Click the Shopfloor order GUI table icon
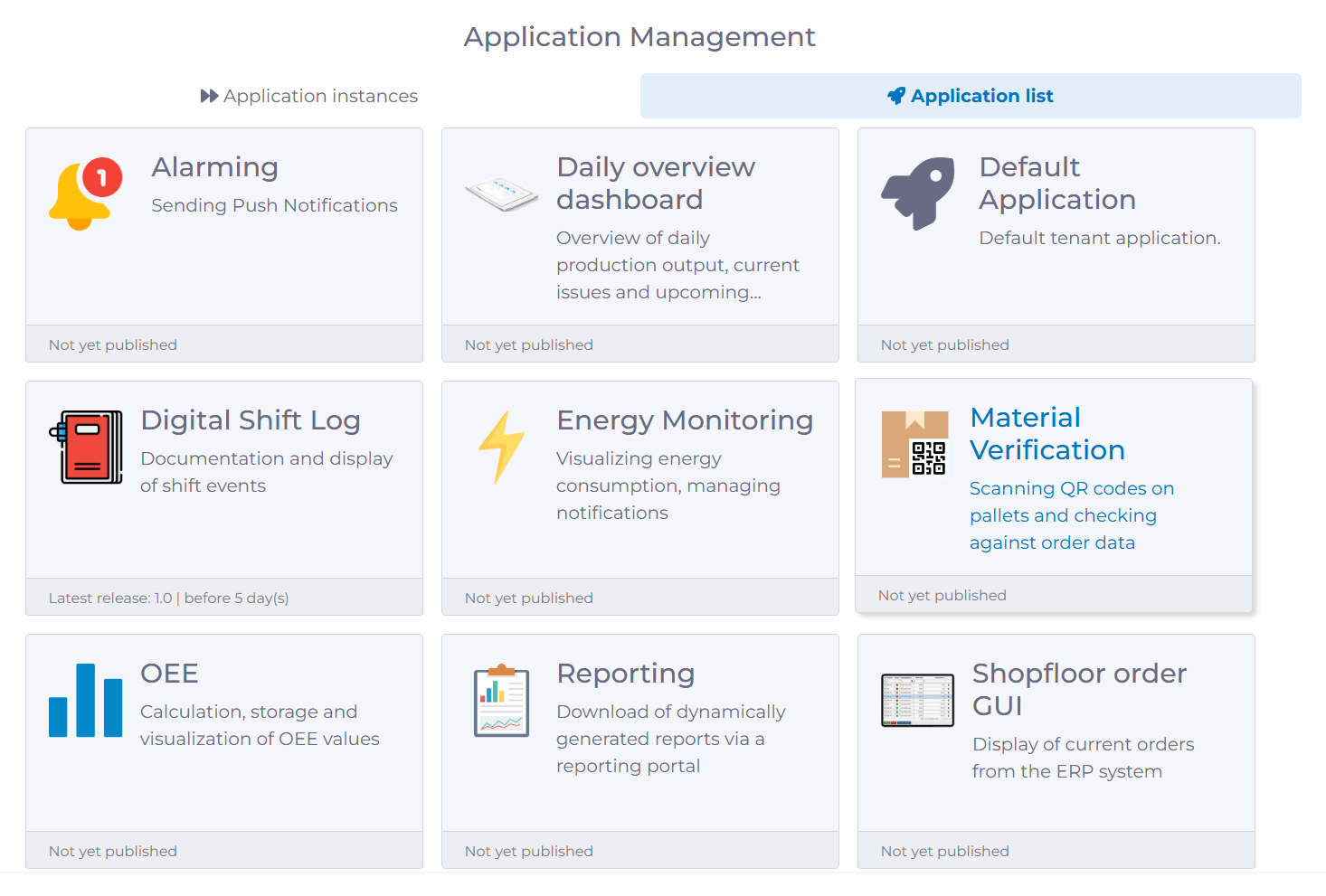1326x896 pixels. click(917, 700)
